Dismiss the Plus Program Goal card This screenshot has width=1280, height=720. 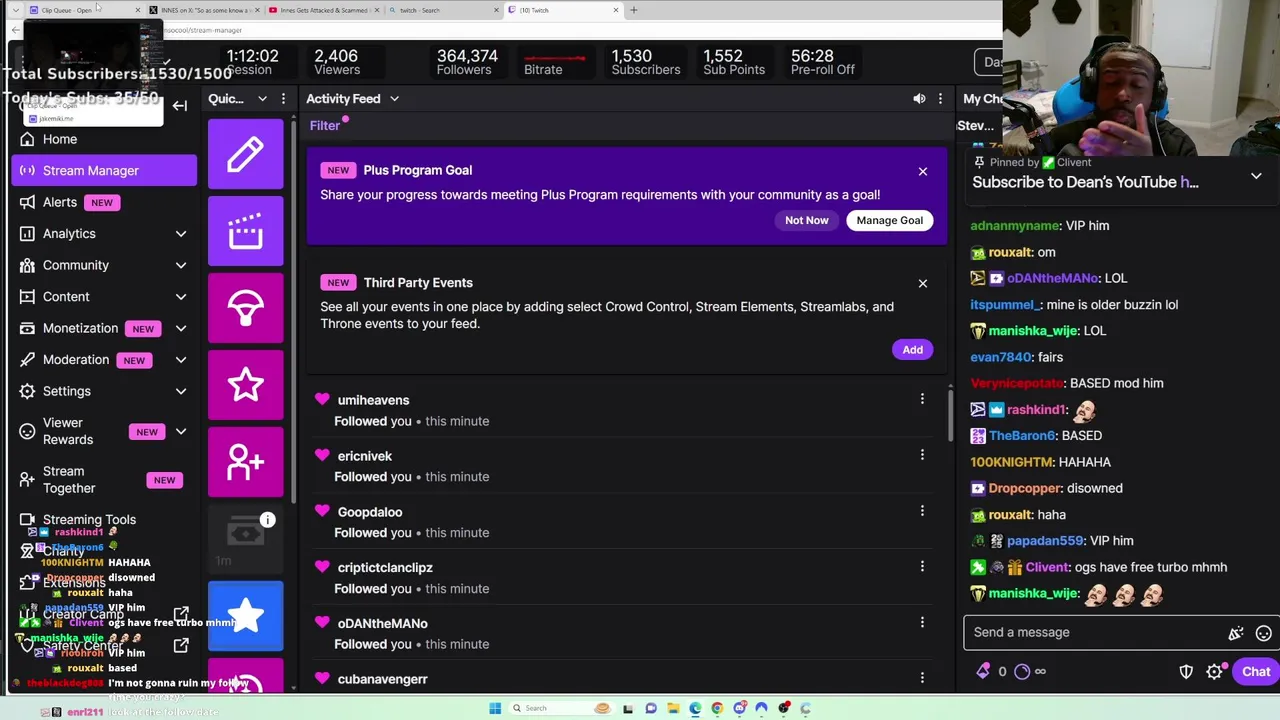(x=922, y=171)
